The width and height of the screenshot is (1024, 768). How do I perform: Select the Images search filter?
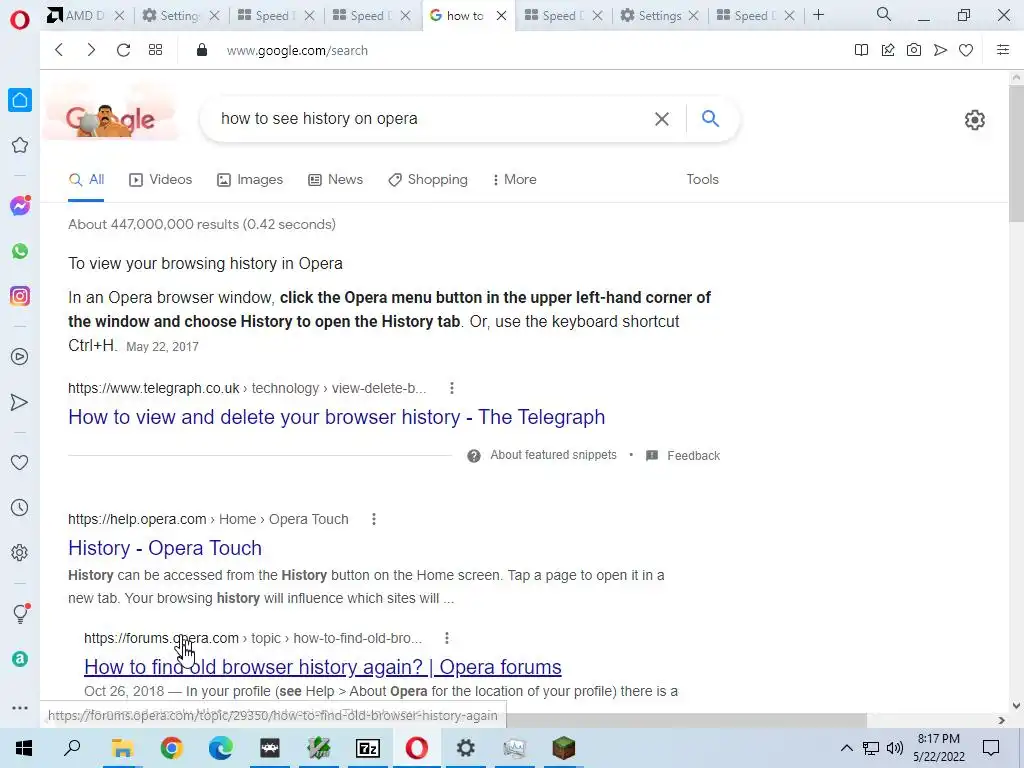click(250, 180)
